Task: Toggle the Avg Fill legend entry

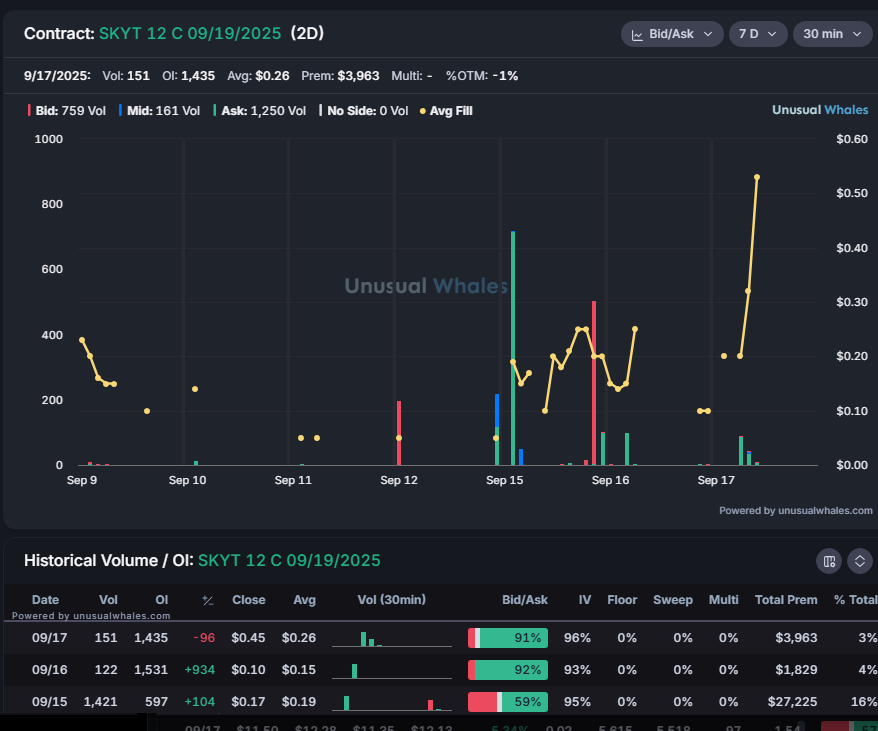Action: [446, 111]
